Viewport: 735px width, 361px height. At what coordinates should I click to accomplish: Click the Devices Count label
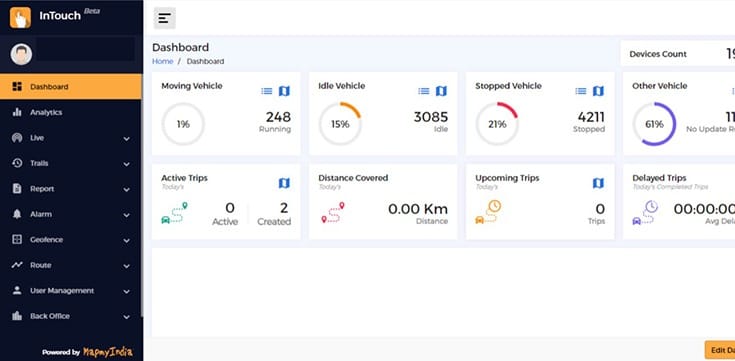pyautogui.click(x=658, y=54)
